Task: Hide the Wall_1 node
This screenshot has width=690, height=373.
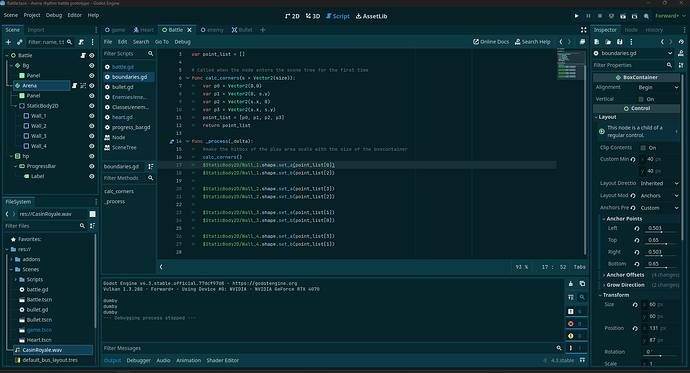Action: (x=92, y=116)
